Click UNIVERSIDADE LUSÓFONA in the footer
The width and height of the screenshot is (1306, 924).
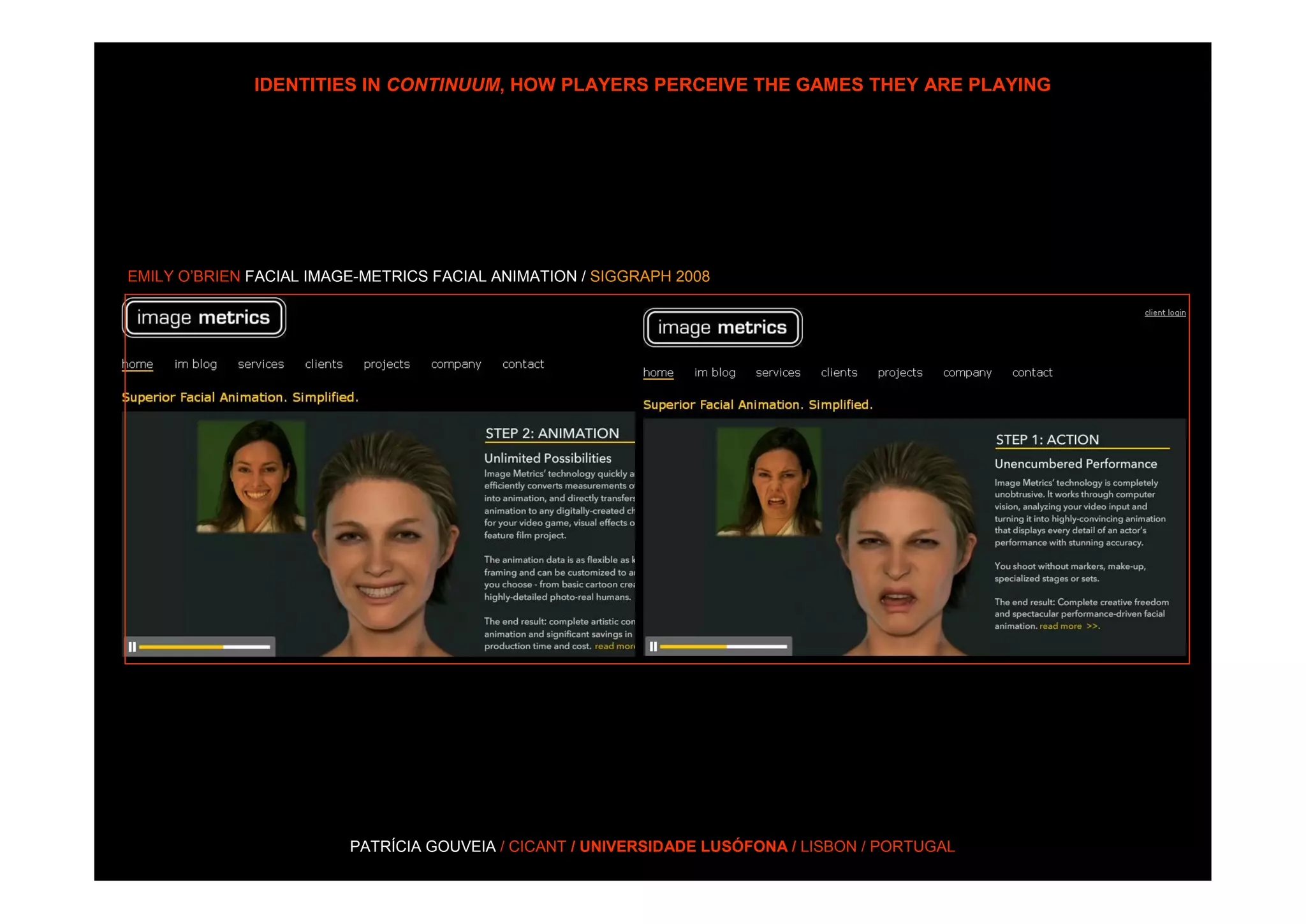click(x=683, y=847)
